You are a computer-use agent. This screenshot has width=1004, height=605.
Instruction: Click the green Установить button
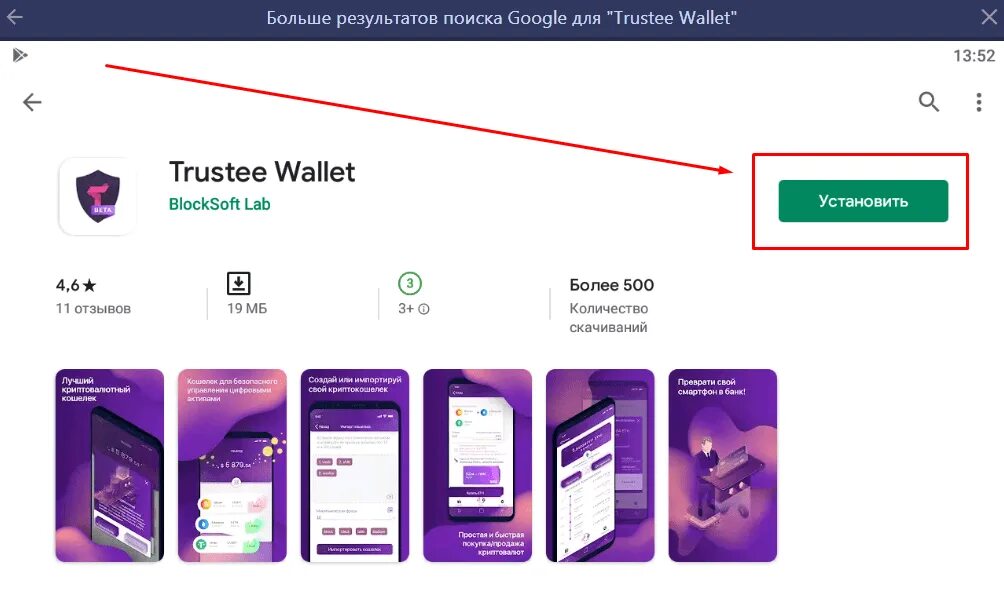pyautogui.click(x=863, y=201)
